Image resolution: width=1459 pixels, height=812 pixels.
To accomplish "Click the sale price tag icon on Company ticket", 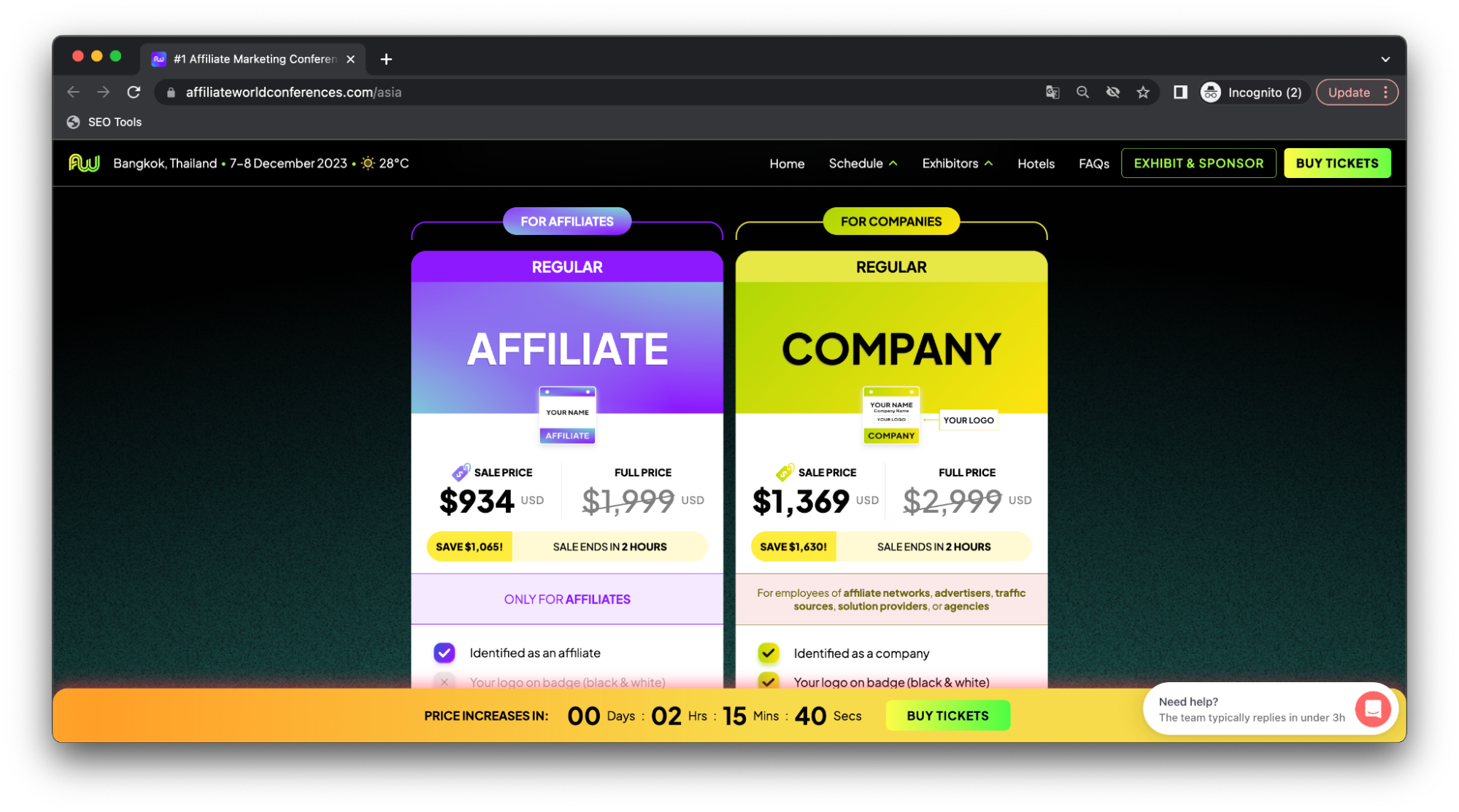I will pos(785,472).
